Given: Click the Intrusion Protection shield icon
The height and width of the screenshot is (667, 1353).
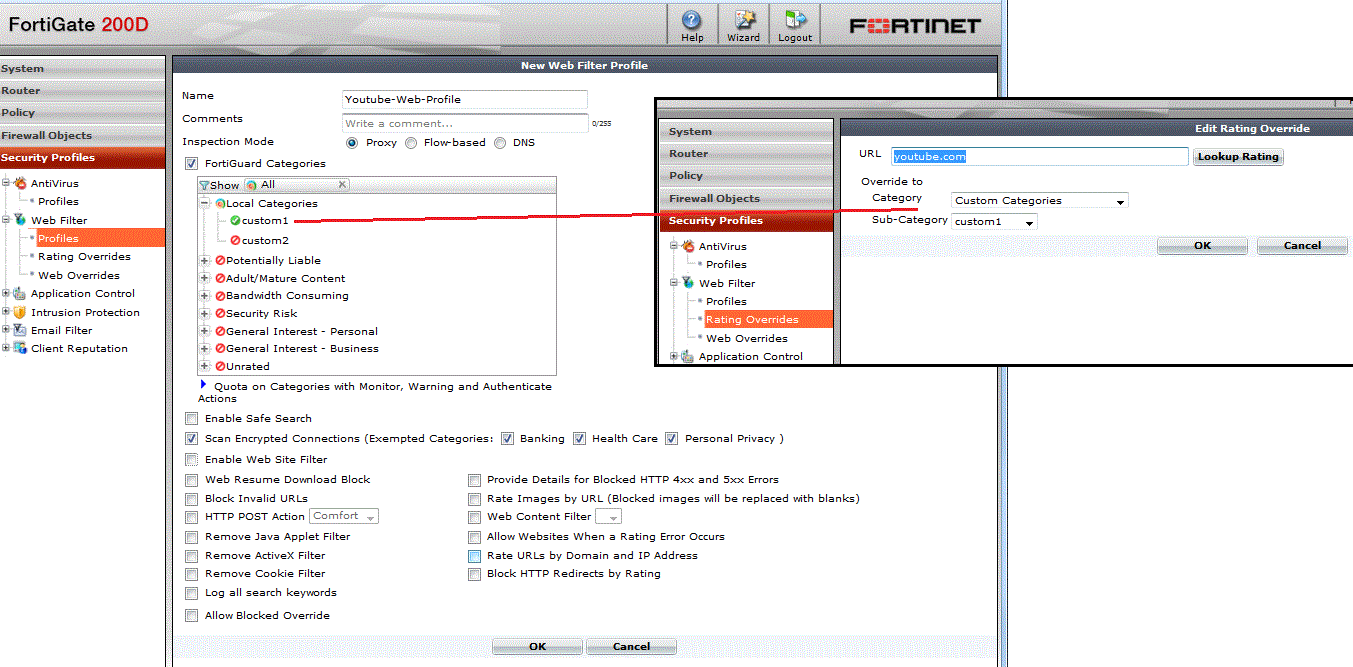Looking at the screenshot, I should [20, 312].
